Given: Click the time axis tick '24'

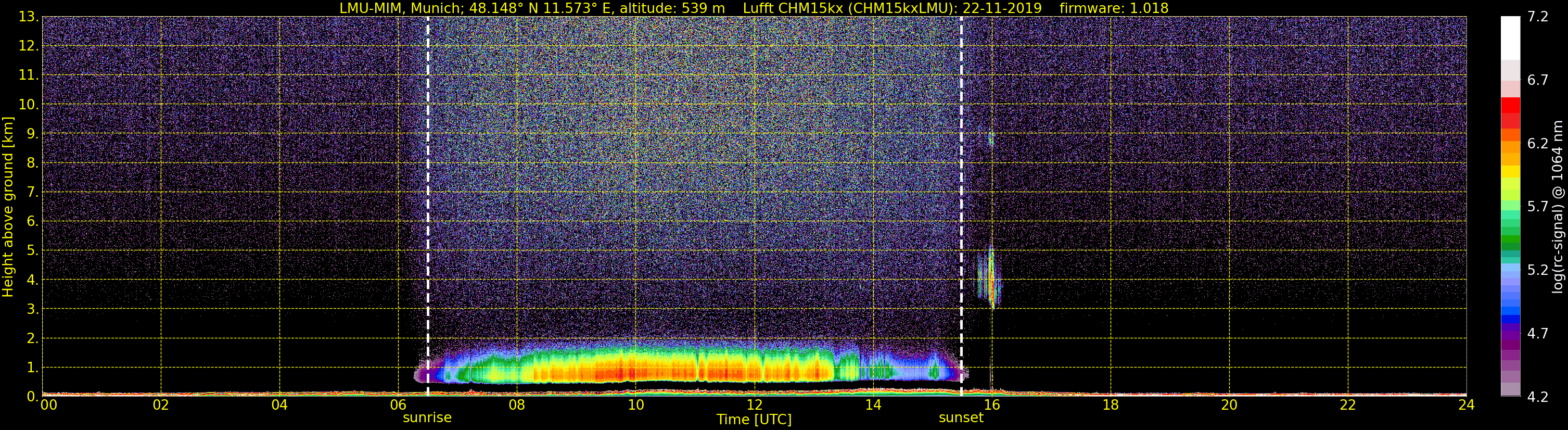Looking at the screenshot, I should tap(1467, 405).
